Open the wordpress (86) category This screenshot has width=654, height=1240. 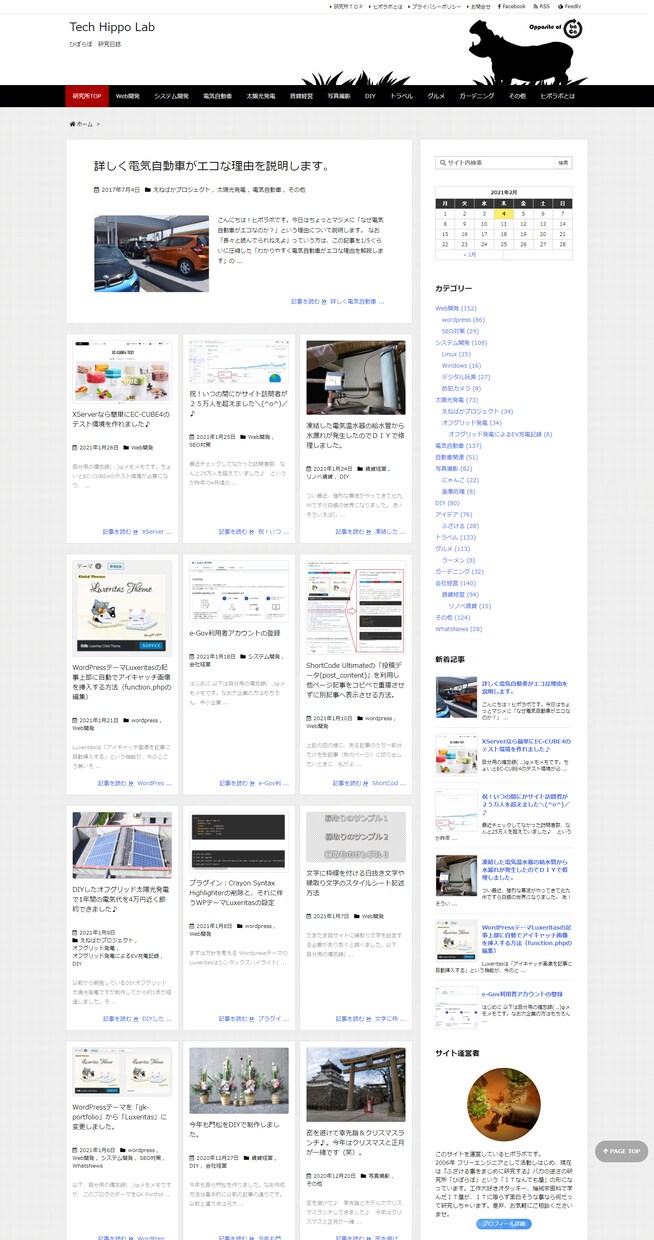(x=463, y=320)
